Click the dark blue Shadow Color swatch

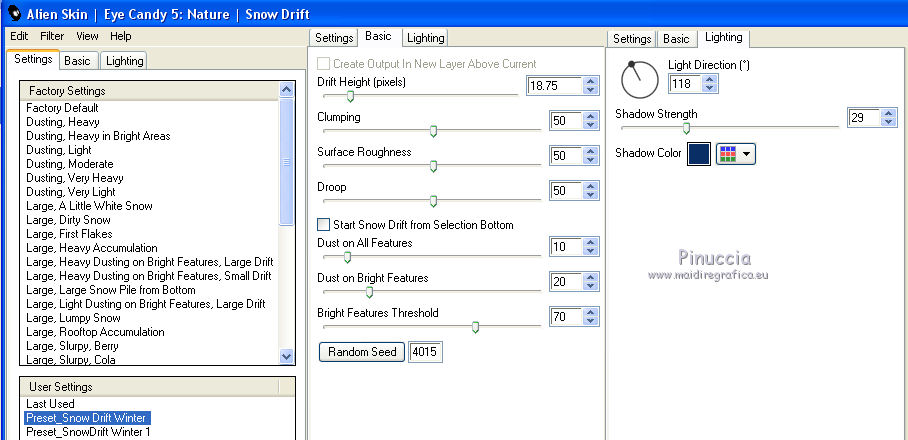[699, 154]
